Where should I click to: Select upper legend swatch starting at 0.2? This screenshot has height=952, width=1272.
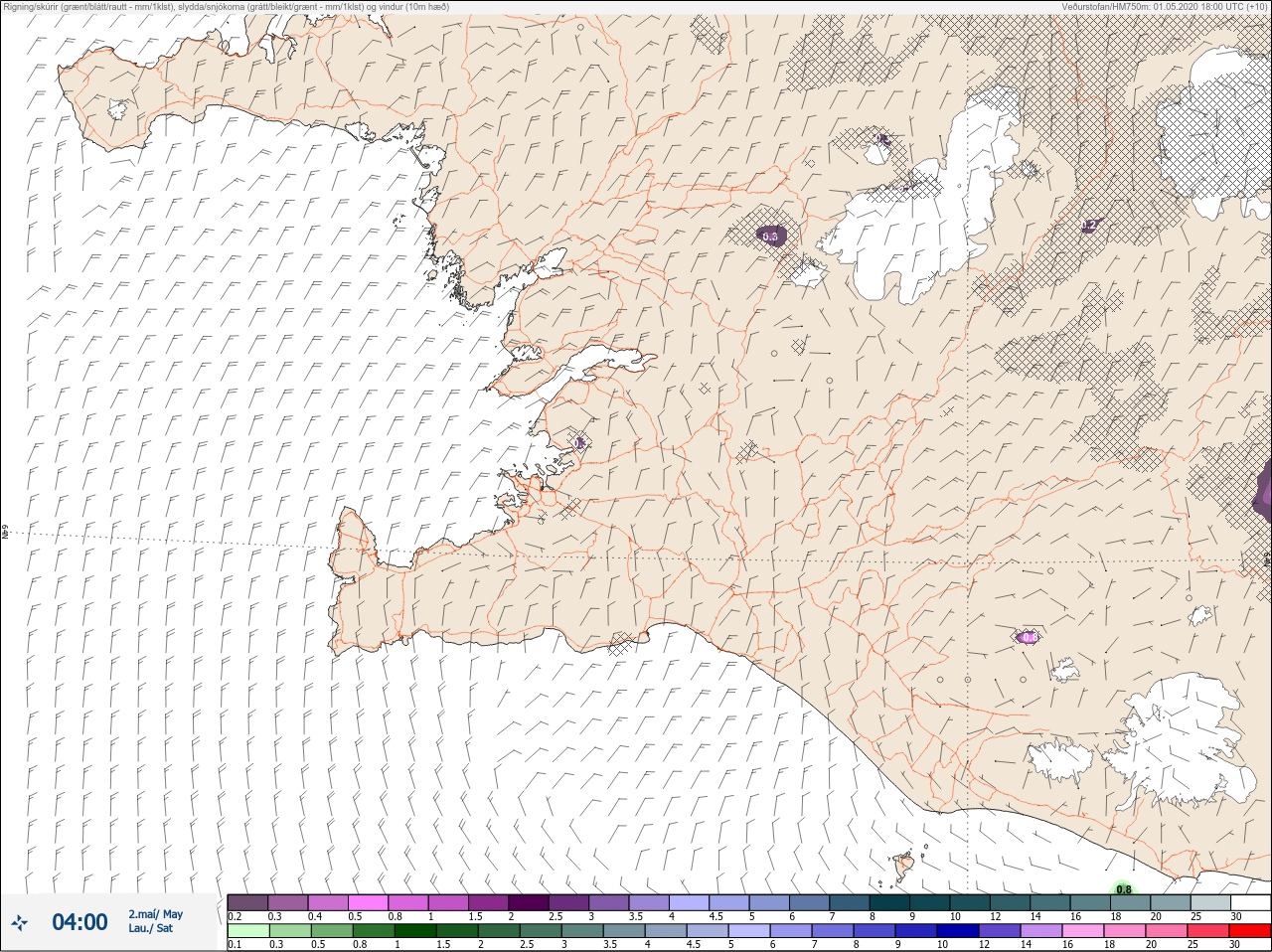pos(247,902)
